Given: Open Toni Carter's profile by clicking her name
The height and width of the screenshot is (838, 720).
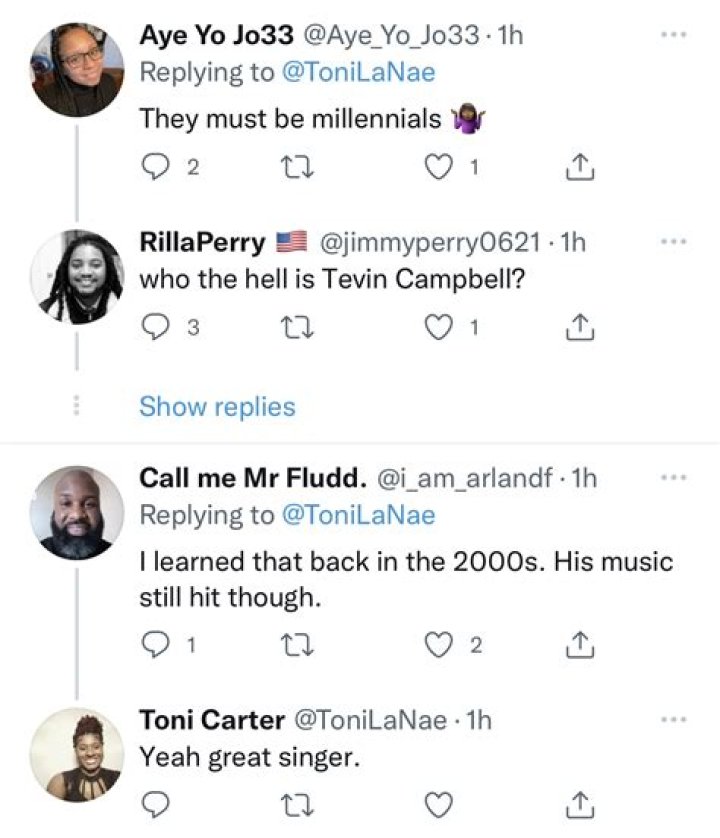Looking at the screenshot, I should [210, 719].
